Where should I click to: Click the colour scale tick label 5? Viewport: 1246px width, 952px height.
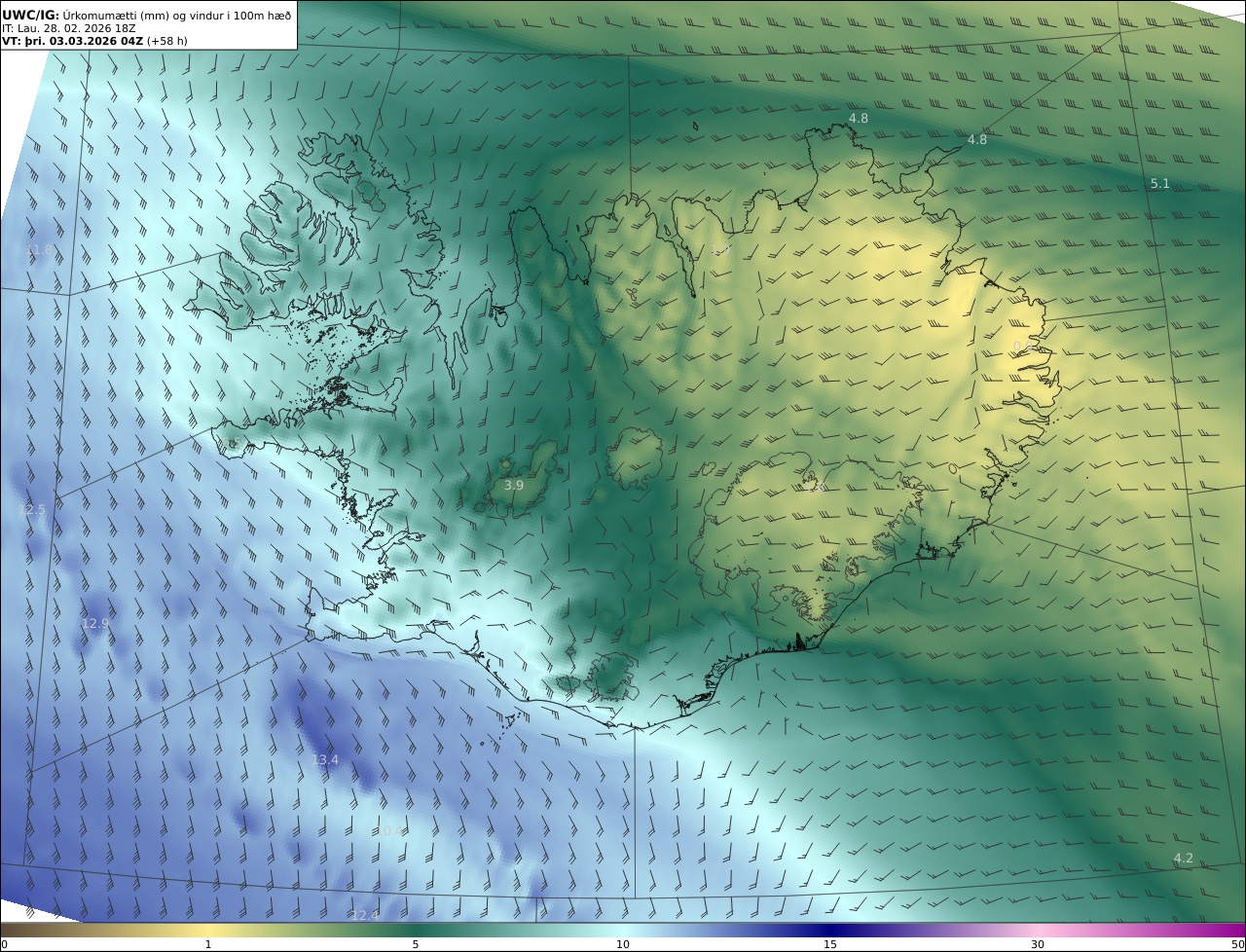(x=416, y=944)
